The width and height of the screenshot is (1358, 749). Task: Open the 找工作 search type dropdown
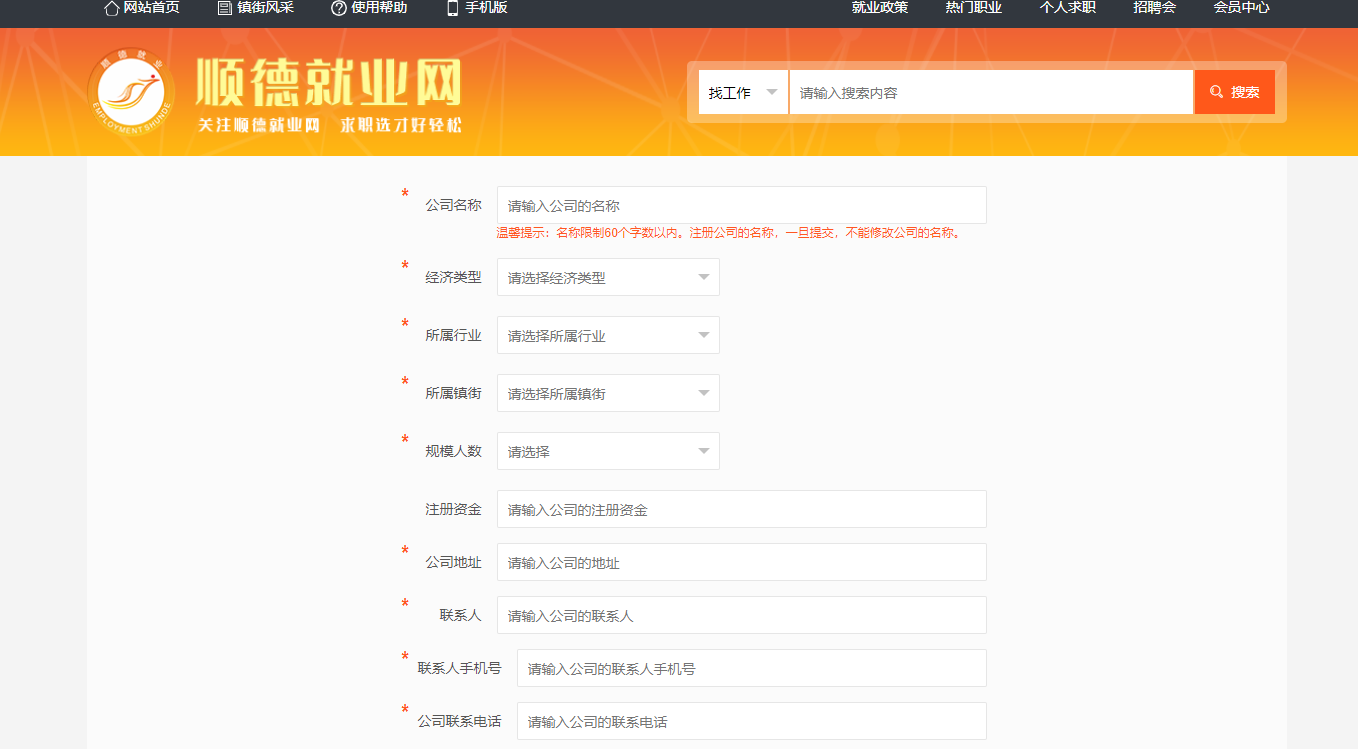click(743, 92)
